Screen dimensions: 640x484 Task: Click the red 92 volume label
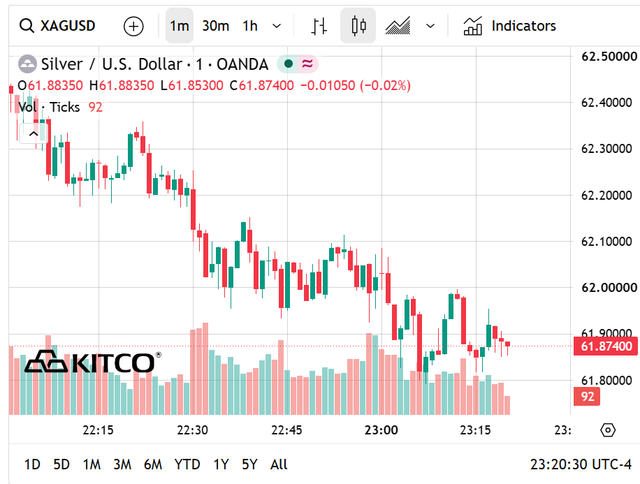click(587, 397)
